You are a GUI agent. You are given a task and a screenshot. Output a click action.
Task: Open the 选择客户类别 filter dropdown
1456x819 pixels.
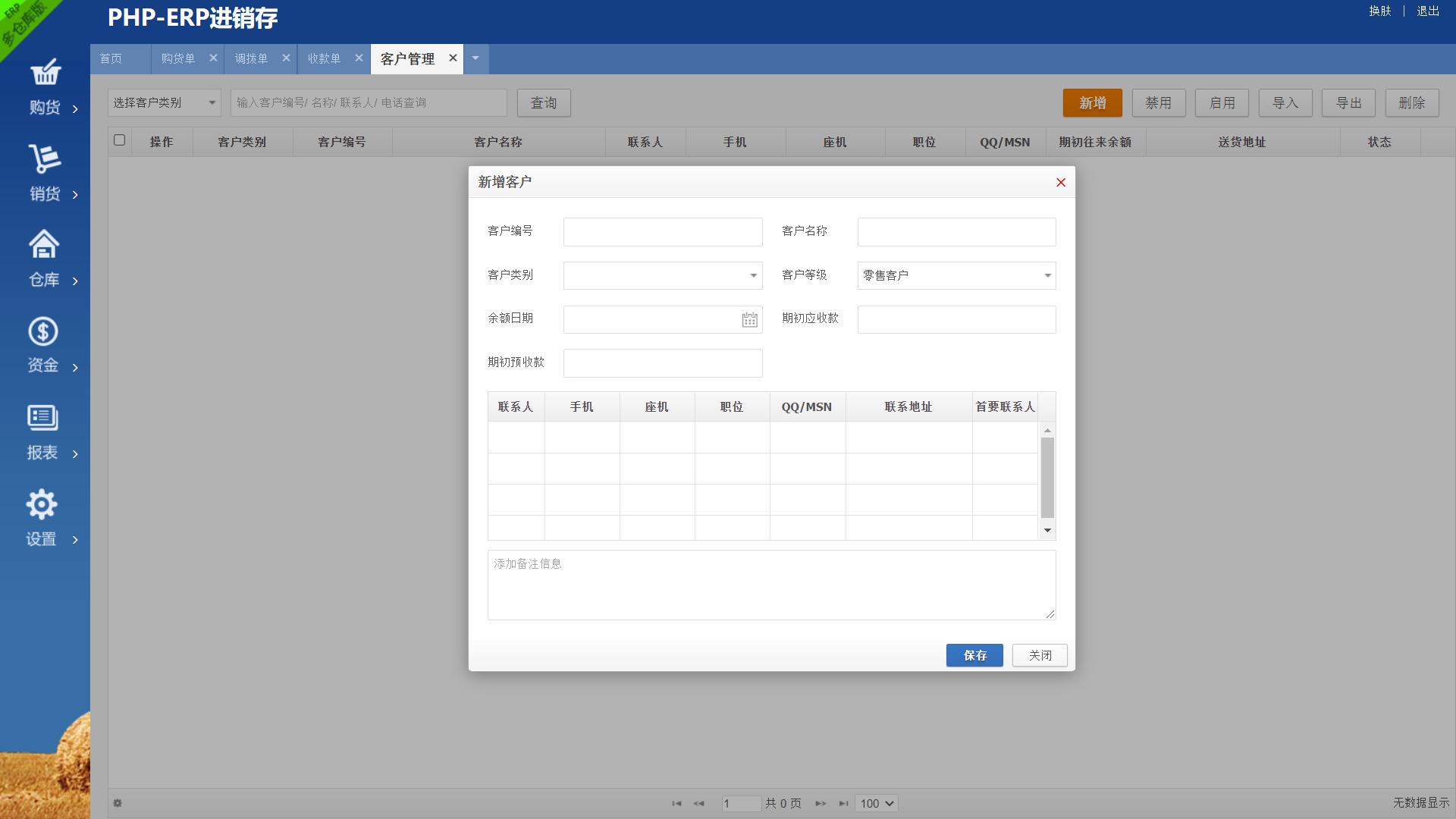163,102
